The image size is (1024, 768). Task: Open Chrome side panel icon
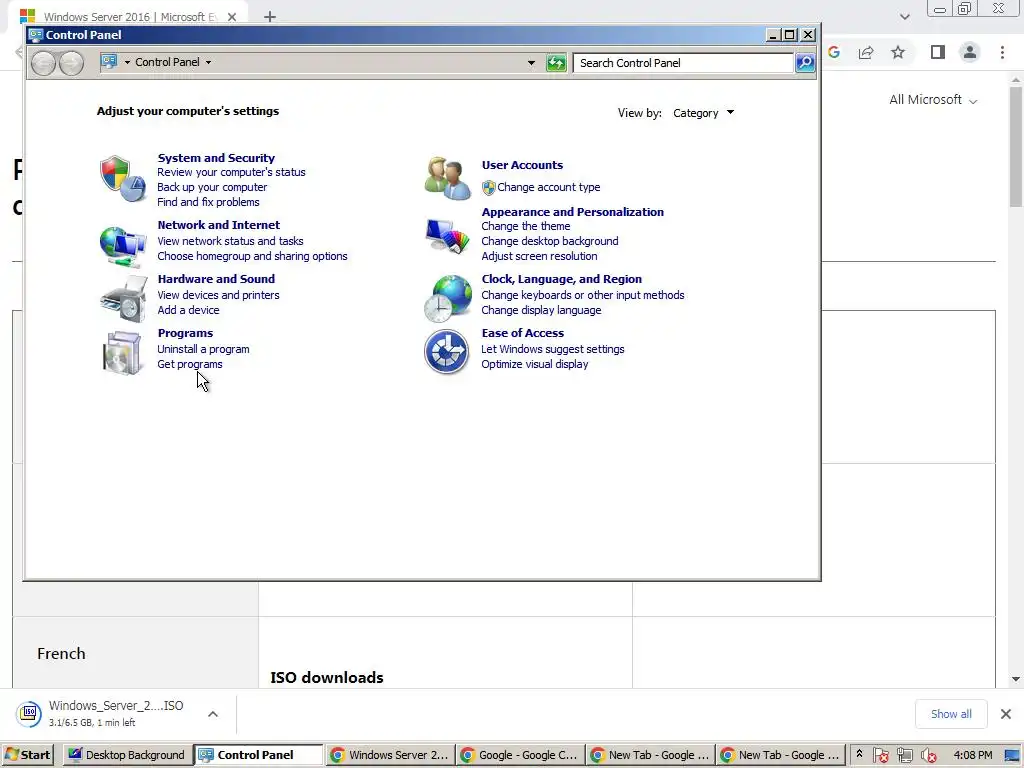[x=938, y=52]
